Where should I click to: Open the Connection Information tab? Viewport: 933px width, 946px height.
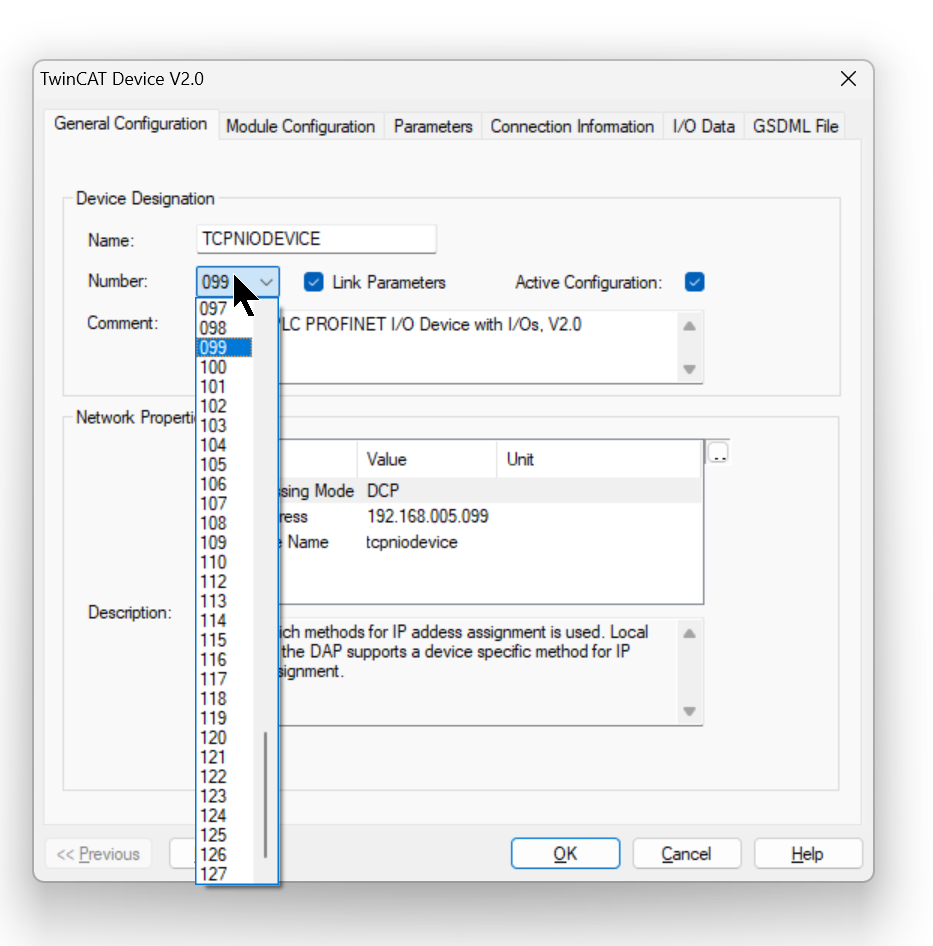pyautogui.click(x=572, y=126)
